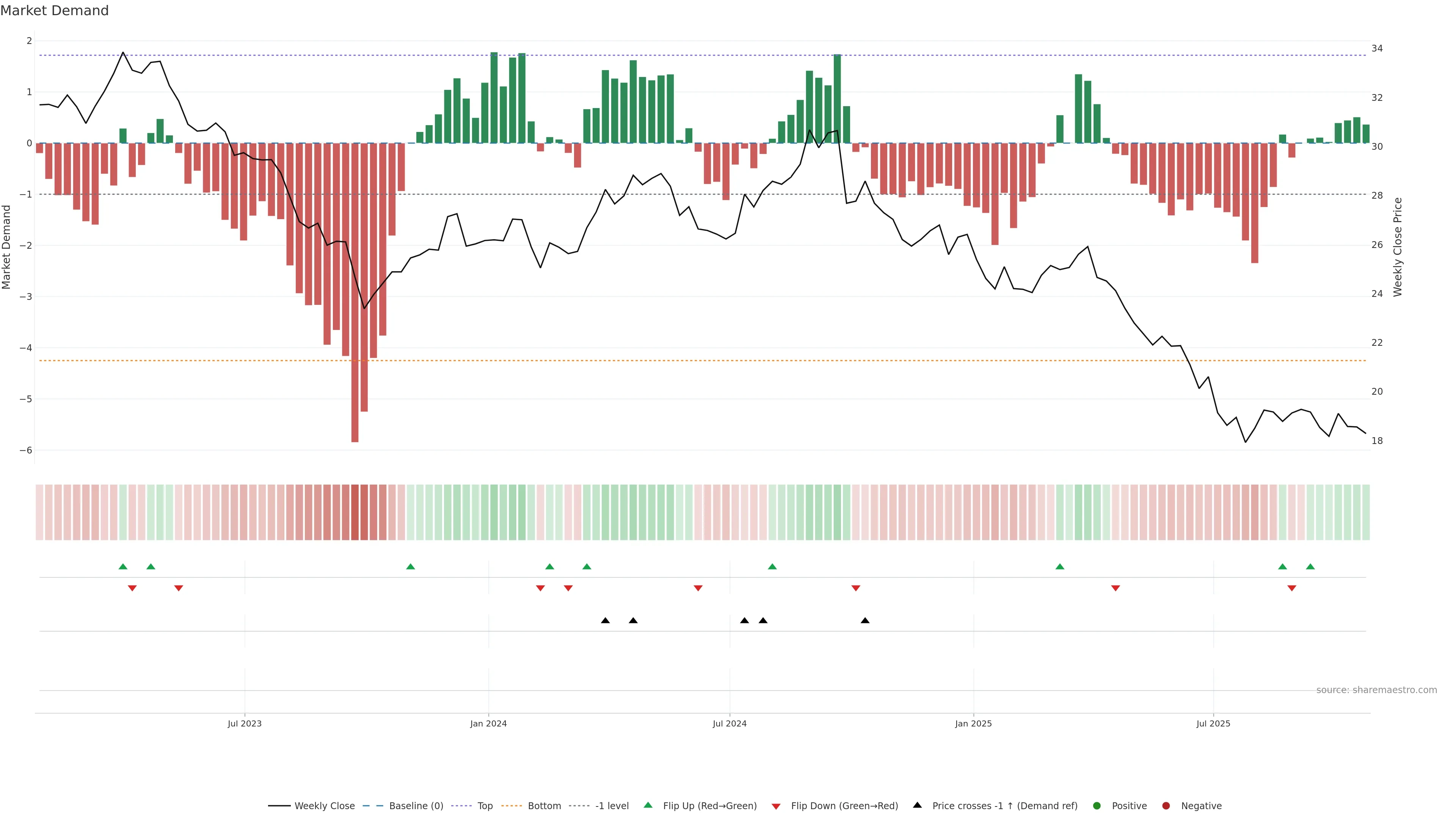Toggle the -1 level legend entry
This screenshot has width=1456, height=819.
[x=612, y=805]
